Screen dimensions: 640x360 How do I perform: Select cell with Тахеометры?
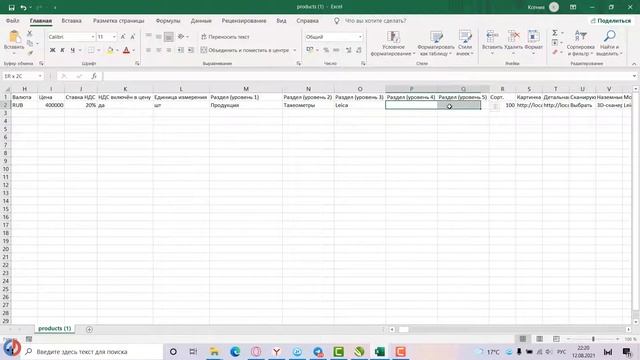pyautogui.click(x=308, y=105)
